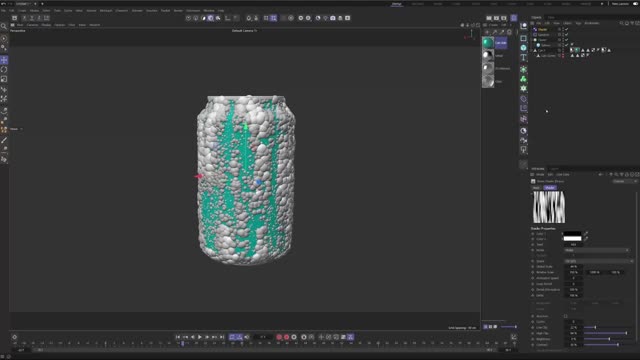The height and width of the screenshot is (360, 640).
Task: Open the viewport hamburger menu
Action: click(13, 25)
